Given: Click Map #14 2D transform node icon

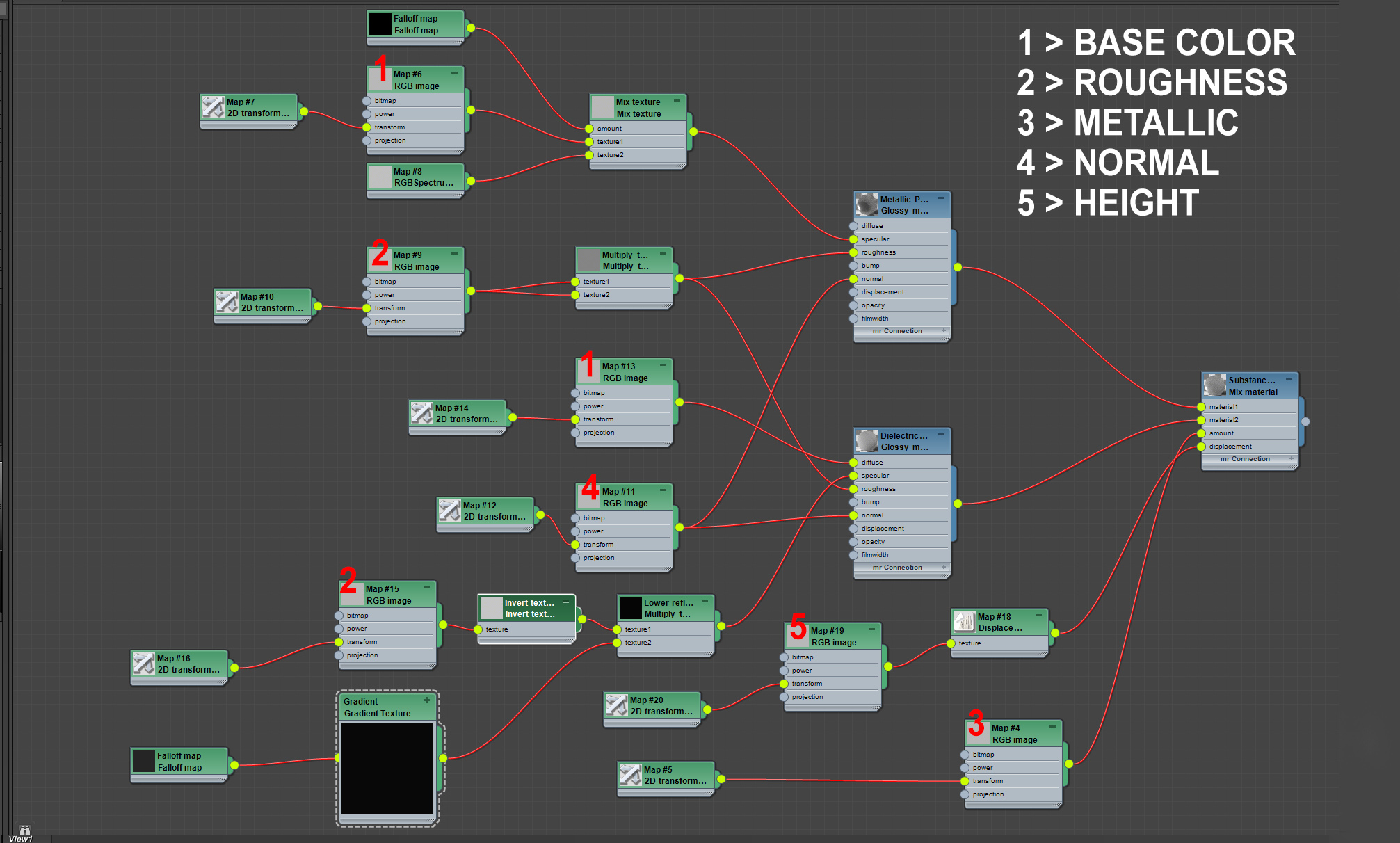Looking at the screenshot, I should [x=421, y=413].
